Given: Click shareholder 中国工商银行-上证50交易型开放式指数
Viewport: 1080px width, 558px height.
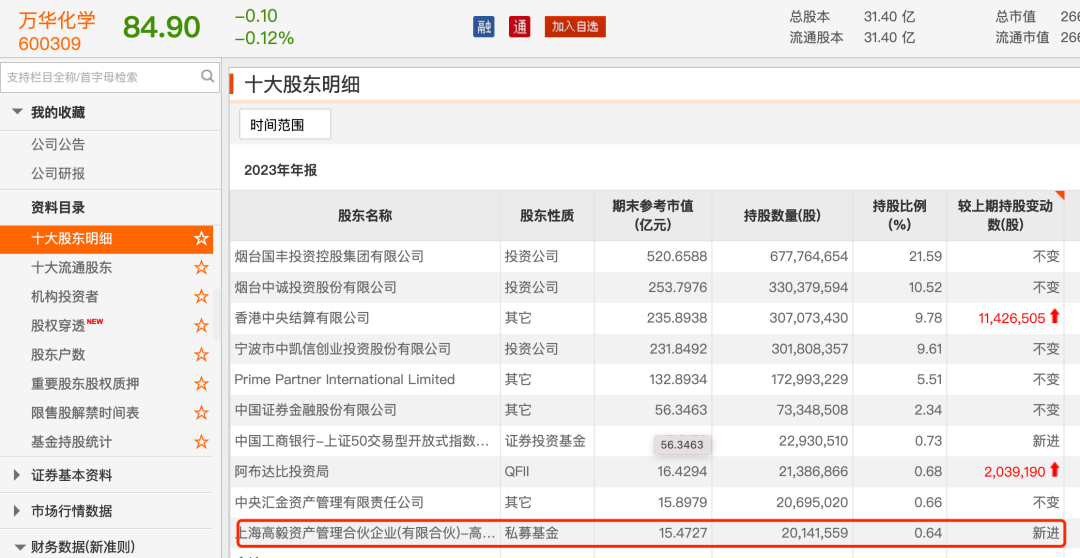Looking at the screenshot, I should click(x=363, y=441).
